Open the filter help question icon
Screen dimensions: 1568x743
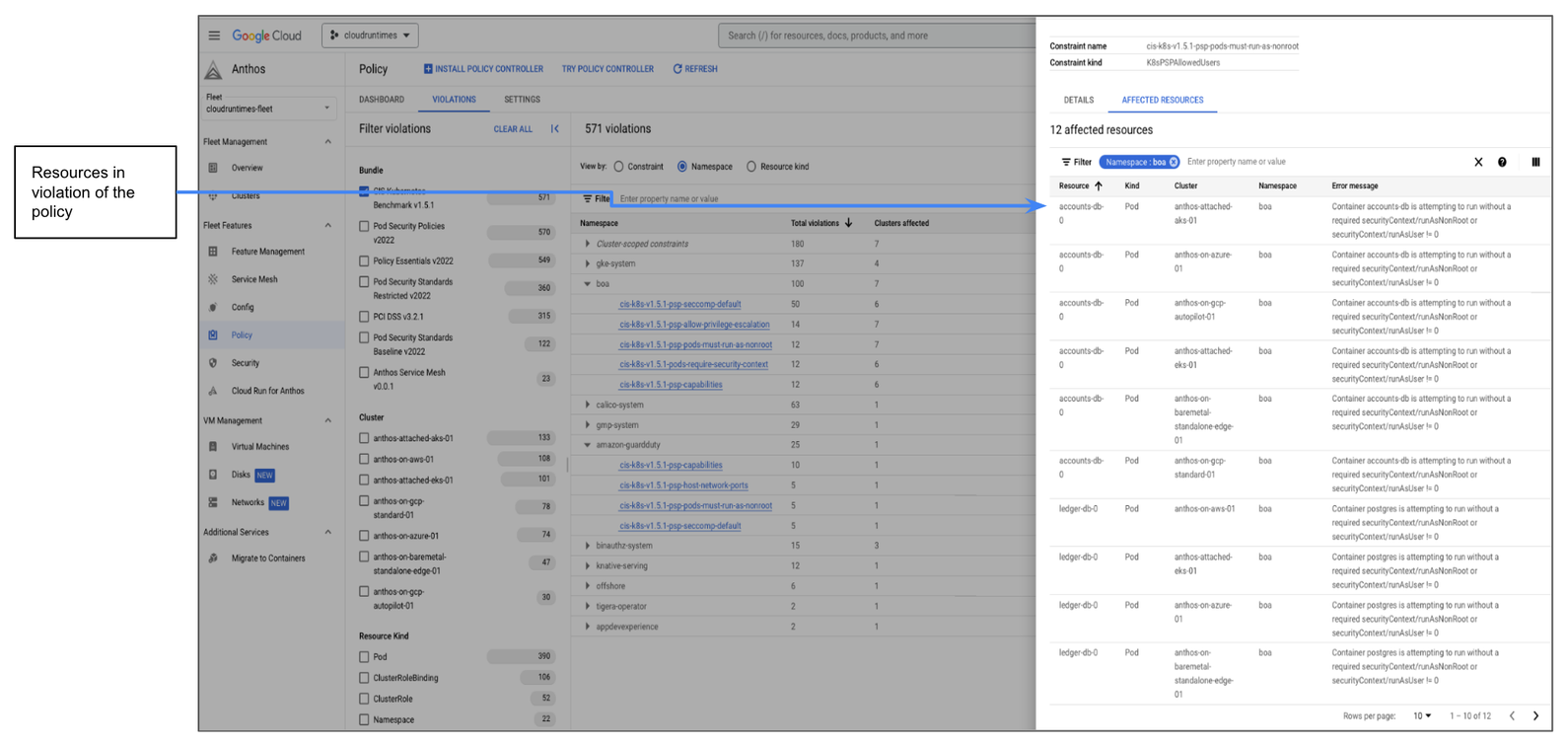[1502, 162]
